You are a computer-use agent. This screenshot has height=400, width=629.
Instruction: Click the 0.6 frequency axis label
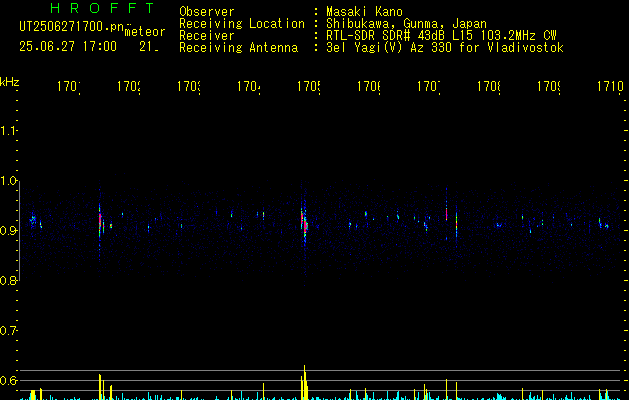pyautogui.click(x=8, y=380)
